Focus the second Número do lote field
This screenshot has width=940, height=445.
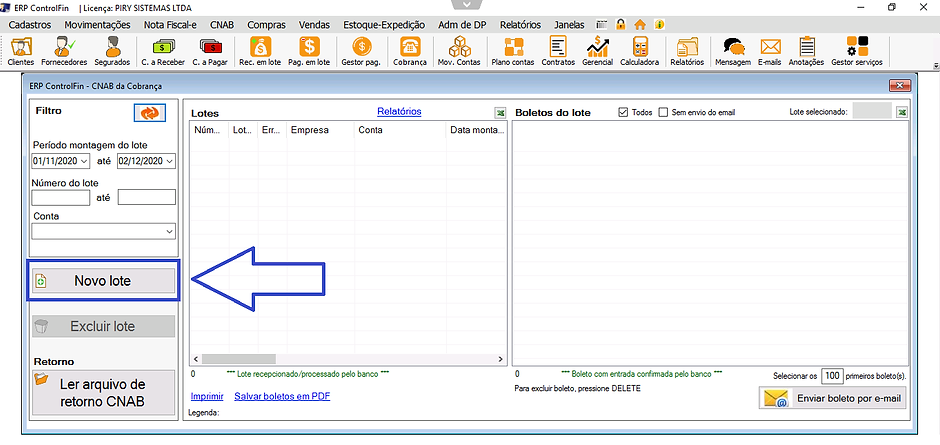click(147, 197)
